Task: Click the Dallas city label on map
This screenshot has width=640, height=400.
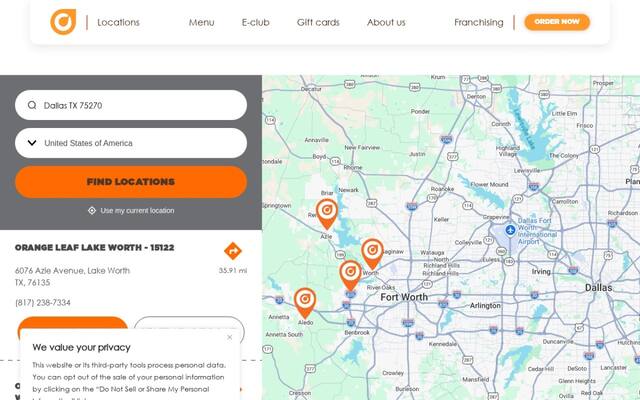Action: 598,288
